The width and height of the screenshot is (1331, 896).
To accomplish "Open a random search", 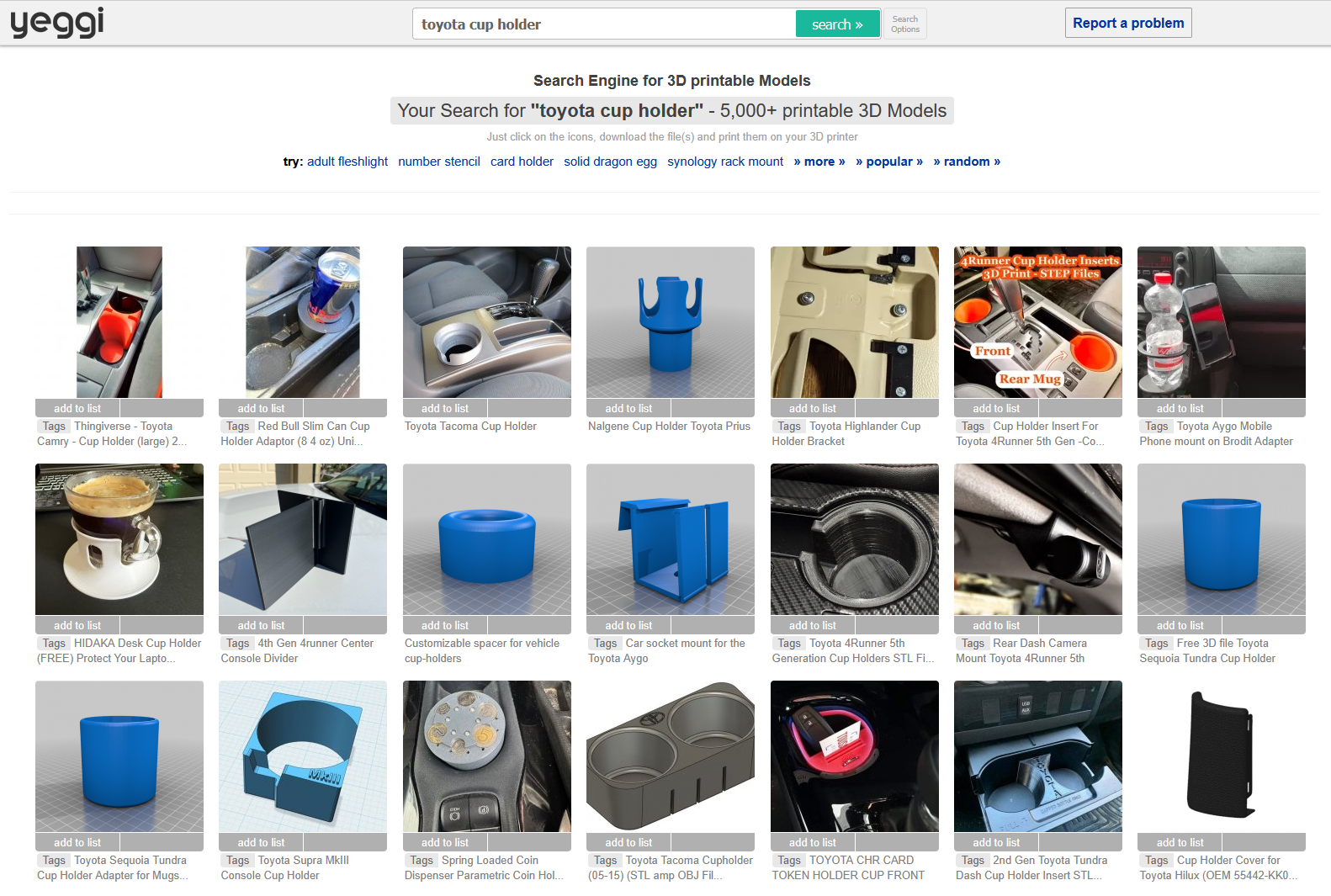I will click(x=967, y=162).
